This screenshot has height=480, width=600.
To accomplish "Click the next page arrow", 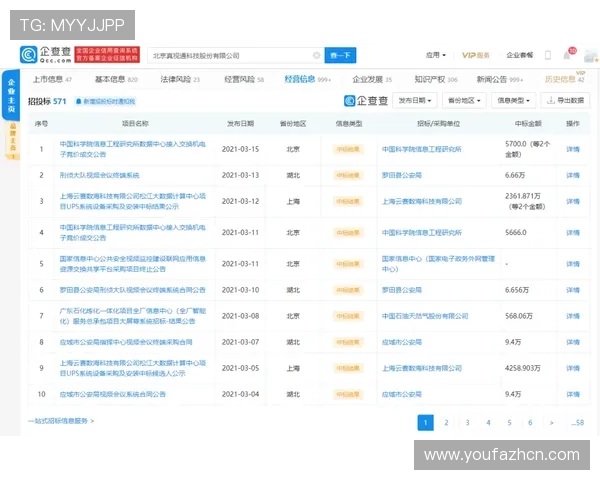I will 551,423.
